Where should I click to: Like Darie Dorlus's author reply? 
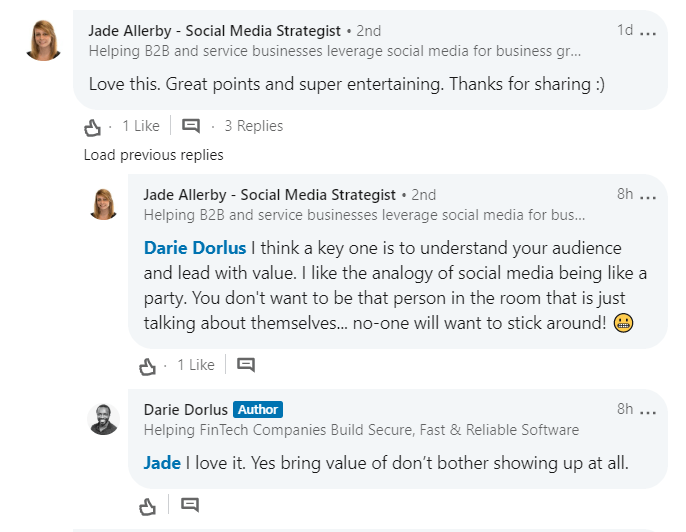pos(147,506)
